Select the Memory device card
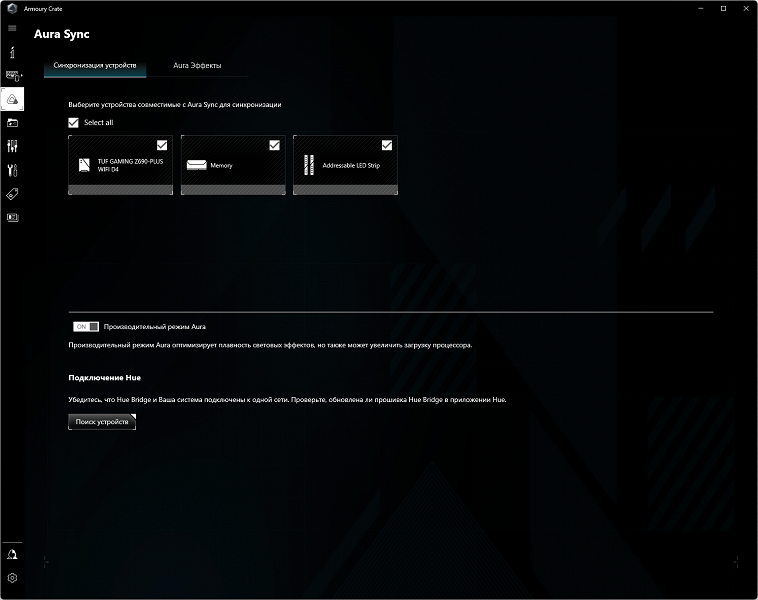Viewport: 758px width, 600px height. pyautogui.click(x=233, y=165)
